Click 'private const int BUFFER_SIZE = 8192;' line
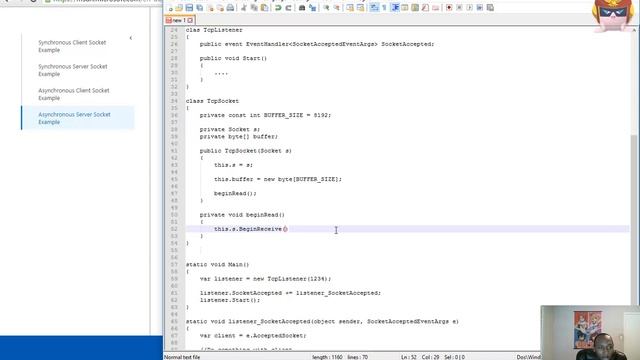 click(265, 115)
